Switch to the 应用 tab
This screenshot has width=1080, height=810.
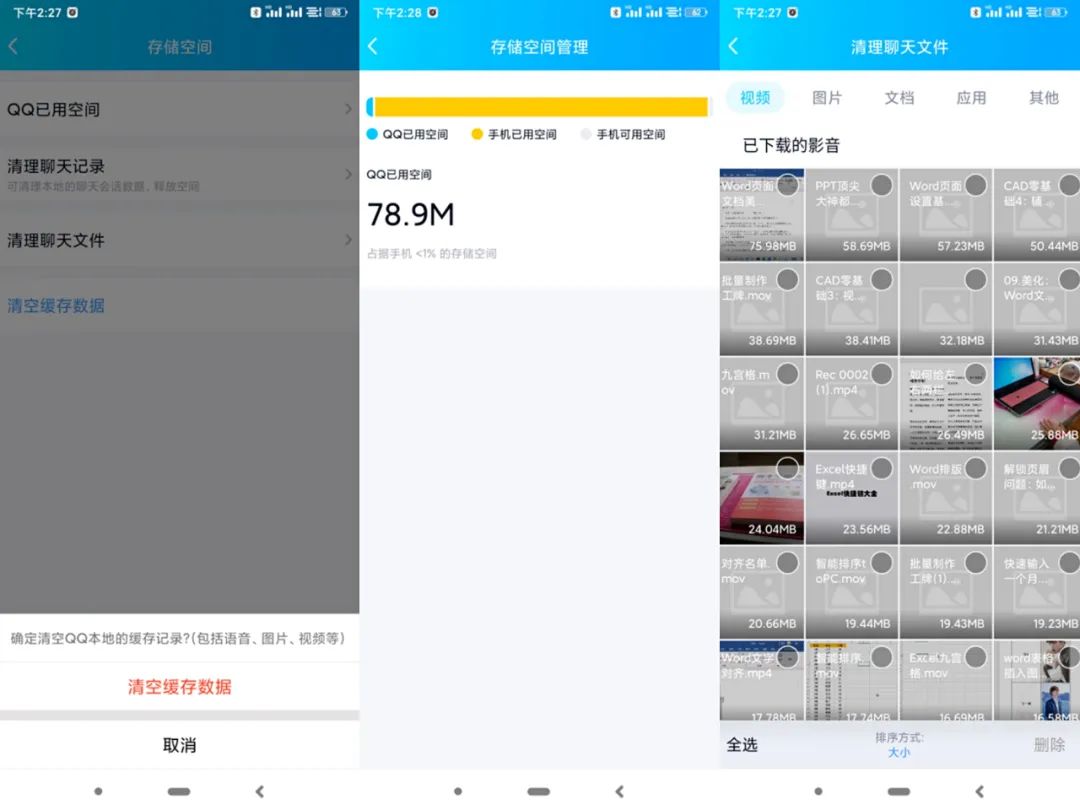point(971,98)
